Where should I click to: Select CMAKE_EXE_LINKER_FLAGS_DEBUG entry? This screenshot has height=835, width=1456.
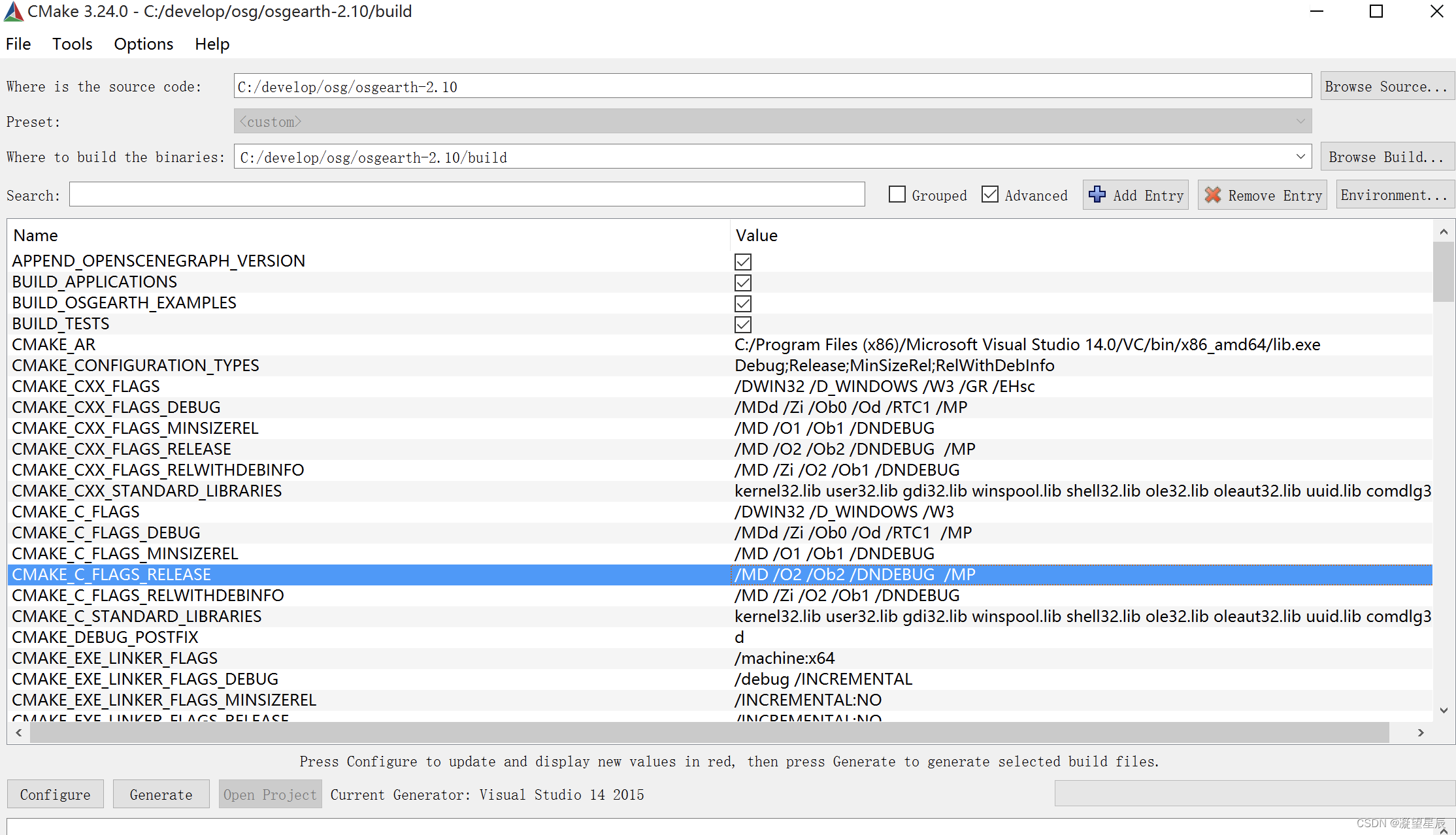(145, 679)
